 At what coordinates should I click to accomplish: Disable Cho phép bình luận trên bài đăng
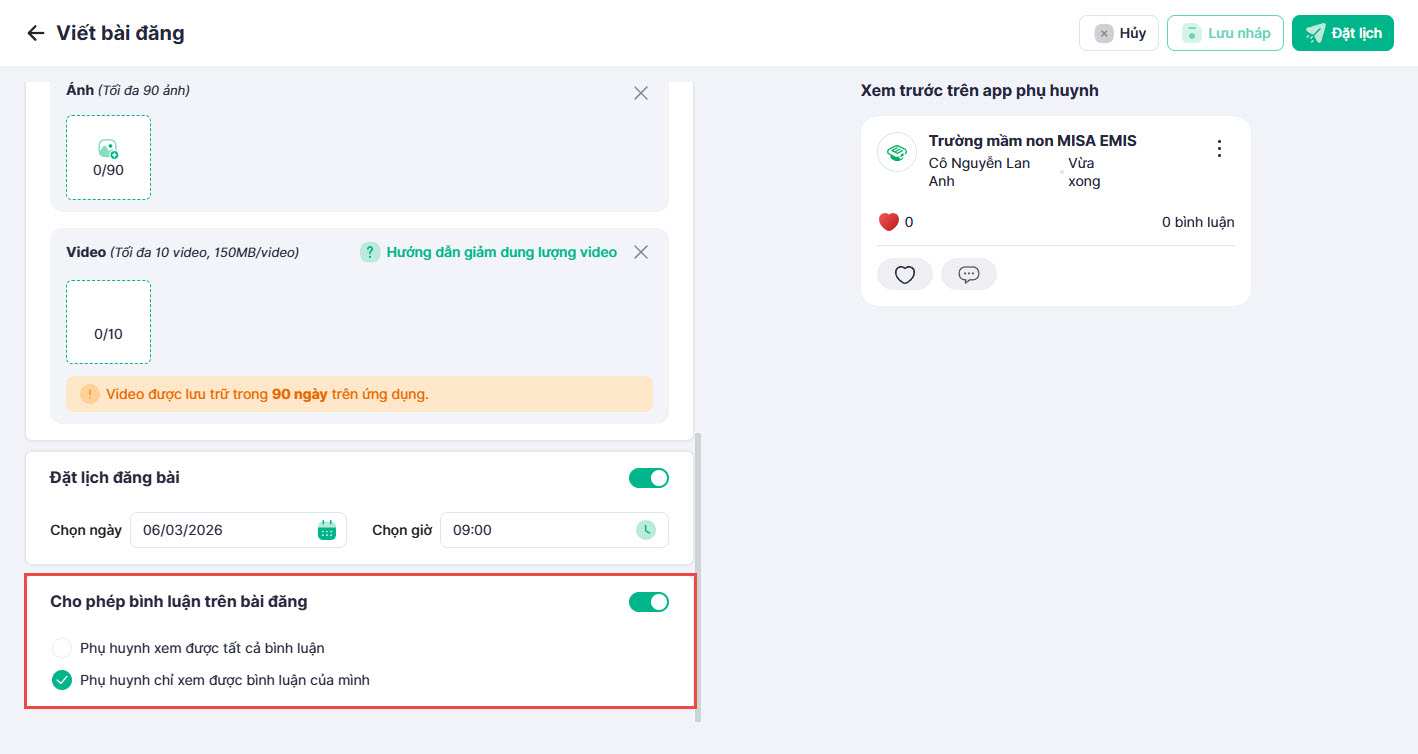[x=648, y=602]
